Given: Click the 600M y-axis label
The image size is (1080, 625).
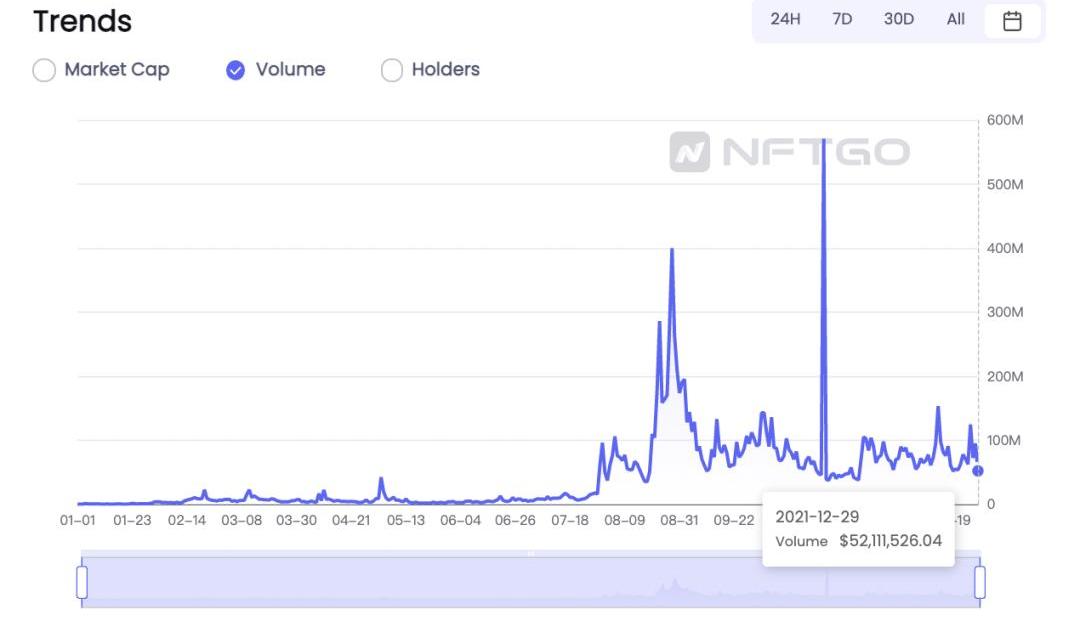Looking at the screenshot, I should (1005, 120).
